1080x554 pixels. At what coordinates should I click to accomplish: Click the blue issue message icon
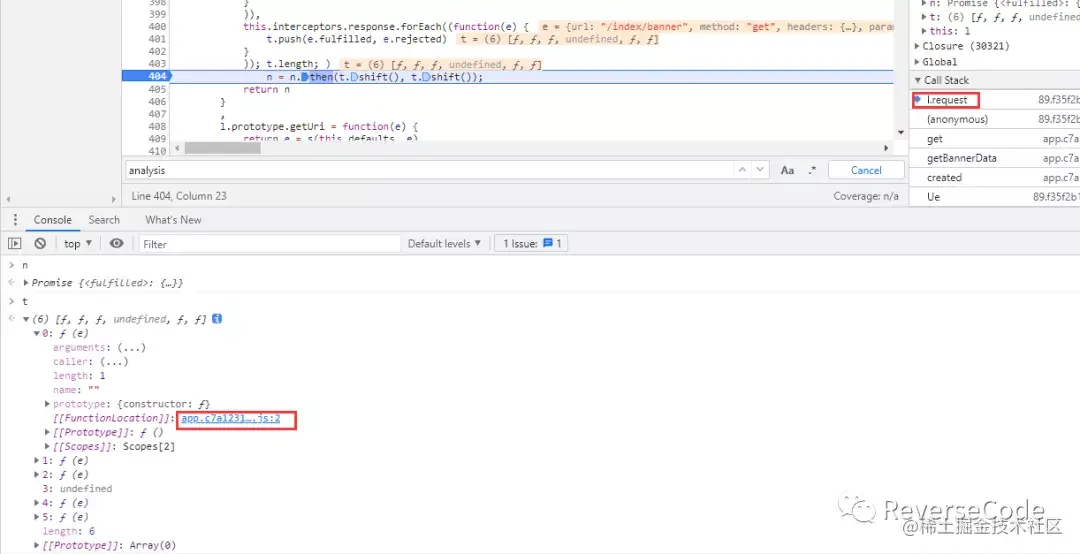point(548,243)
